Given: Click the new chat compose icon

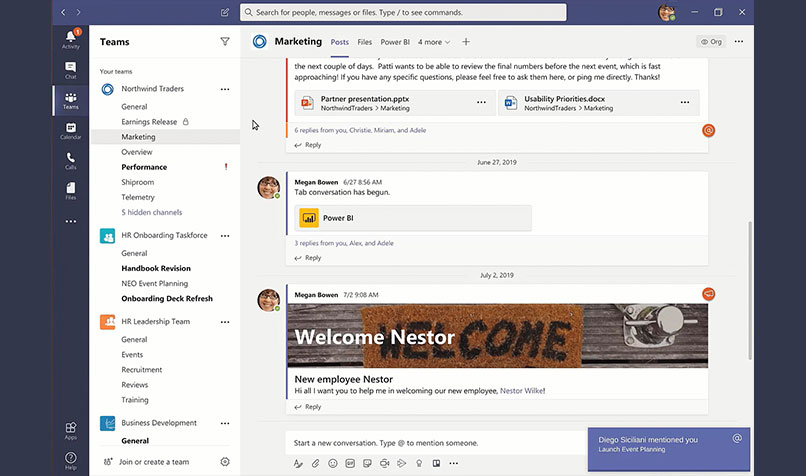Looking at the screenshot, I should pos(224,13).
